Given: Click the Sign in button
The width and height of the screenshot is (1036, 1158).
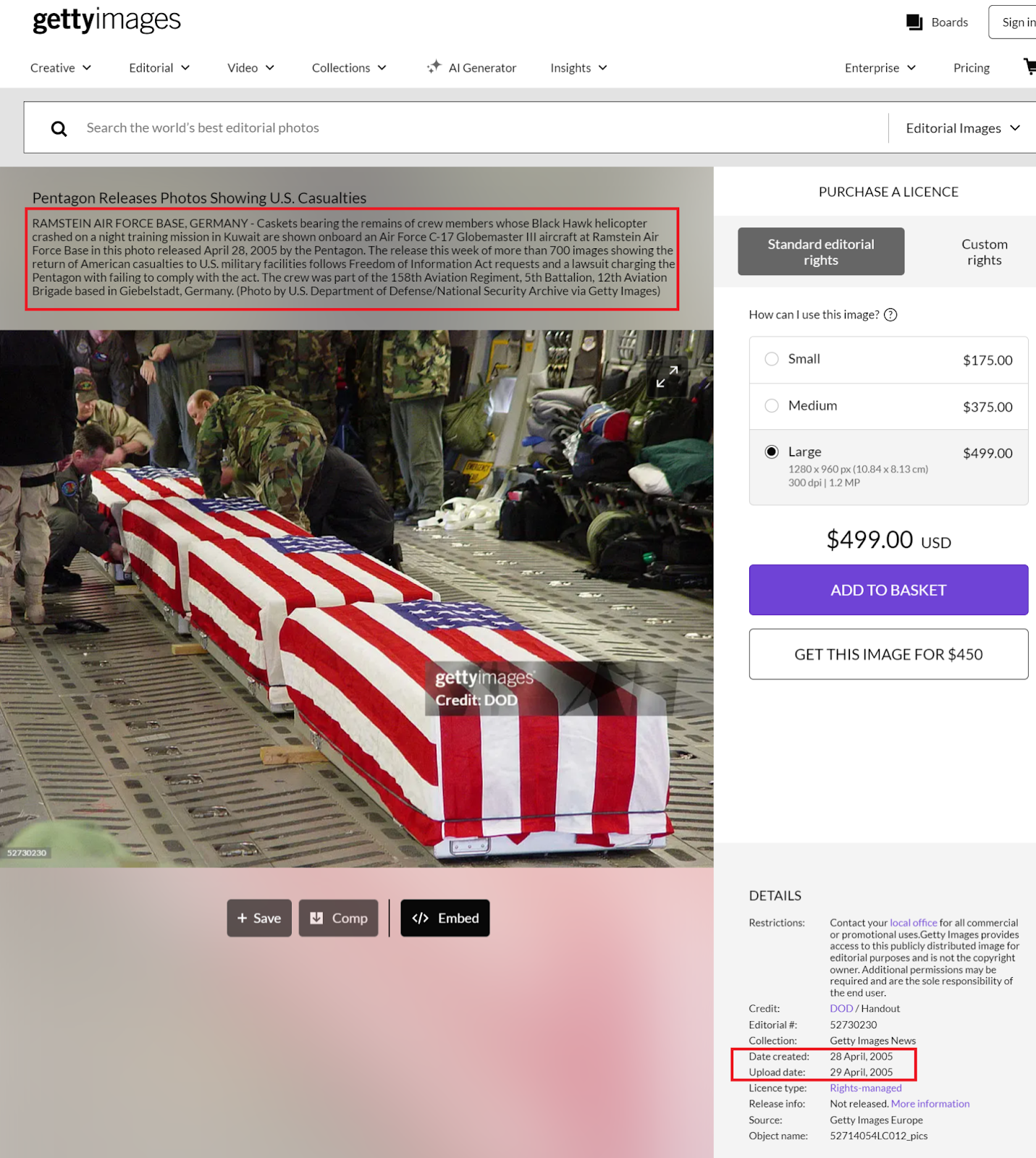Looking at the screenshot, I should coord(1013,22).
